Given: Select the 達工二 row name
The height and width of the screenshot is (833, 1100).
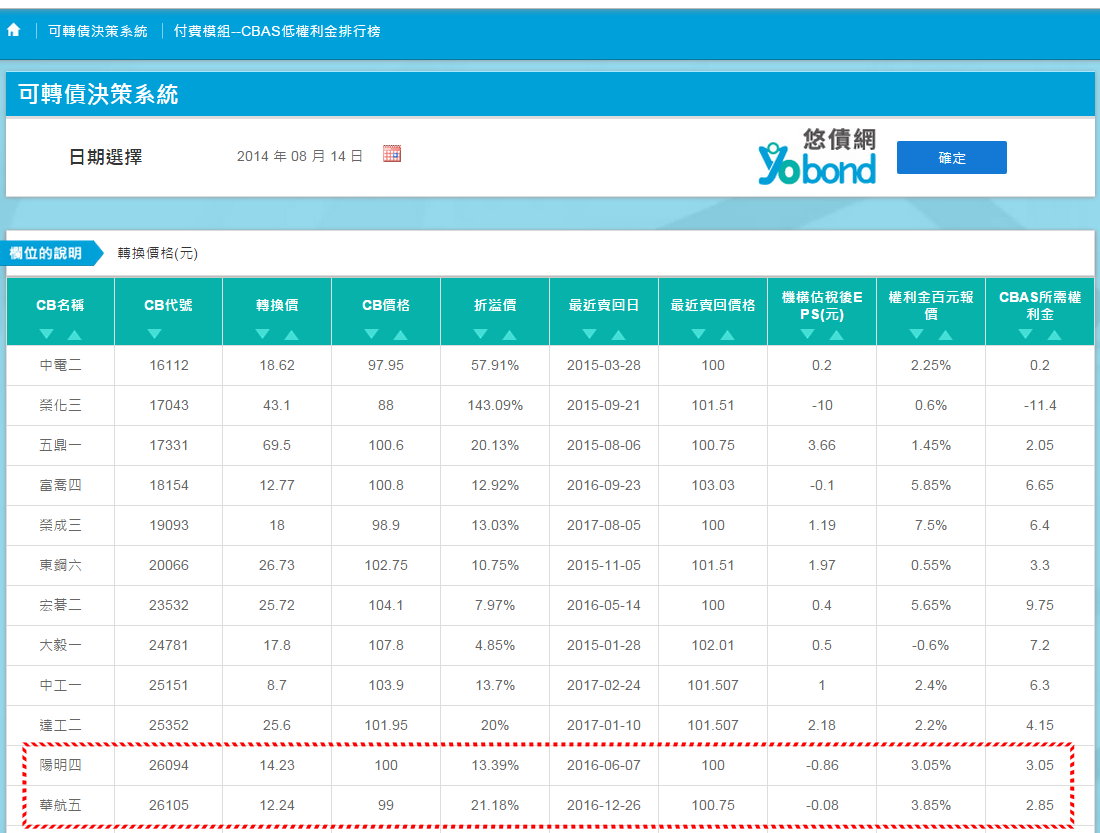Looking at the screenshot, I should pos(60,725).
